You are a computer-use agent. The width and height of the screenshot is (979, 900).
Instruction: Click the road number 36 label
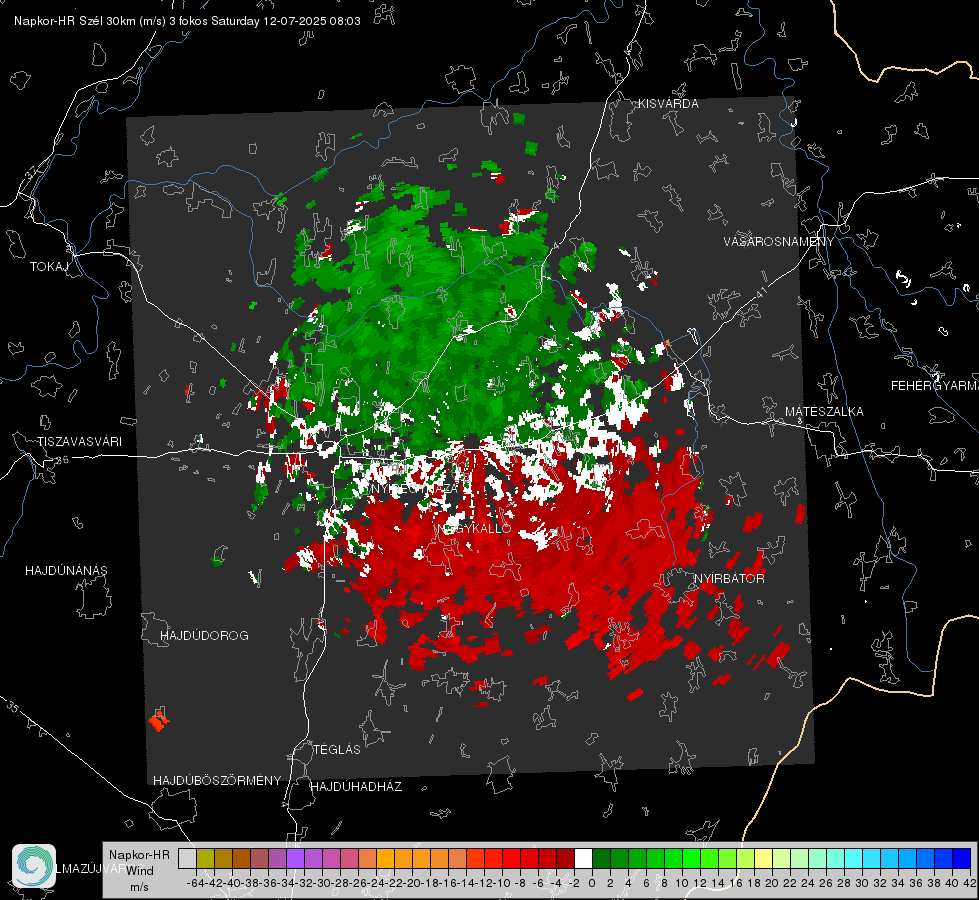click(62, 460)
